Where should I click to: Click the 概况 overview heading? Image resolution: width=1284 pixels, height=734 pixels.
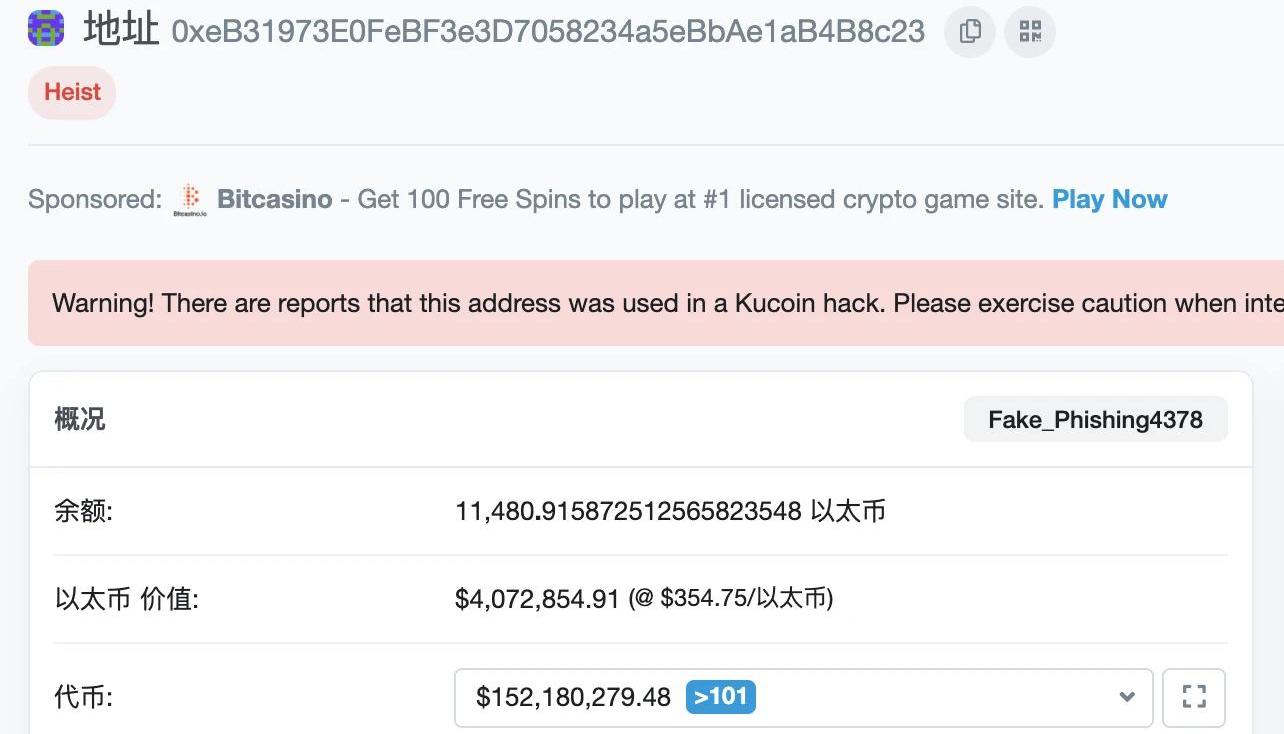[x=80, y=419]
